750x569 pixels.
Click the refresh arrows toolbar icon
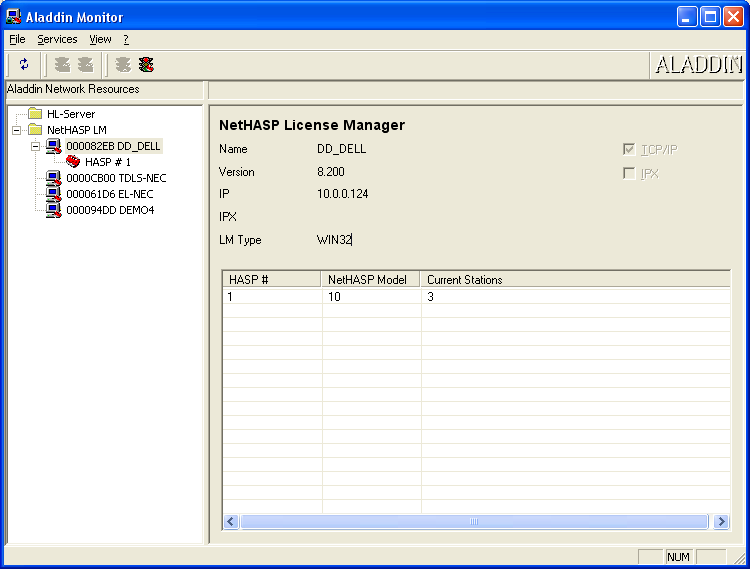[x=24, y=64]
